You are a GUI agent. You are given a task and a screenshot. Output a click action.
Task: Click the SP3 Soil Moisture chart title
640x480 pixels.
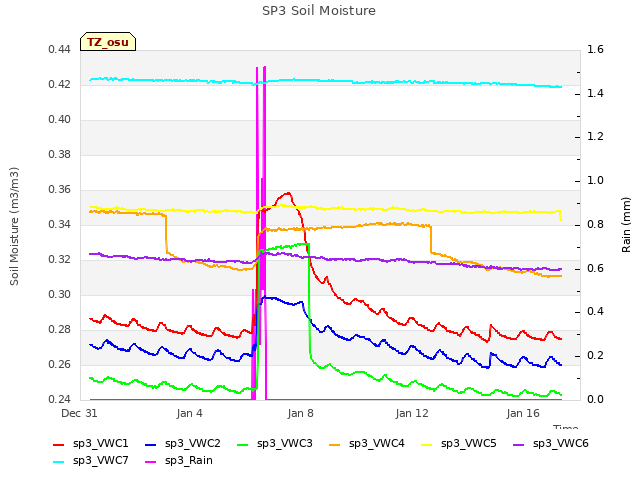click(319, 11)
